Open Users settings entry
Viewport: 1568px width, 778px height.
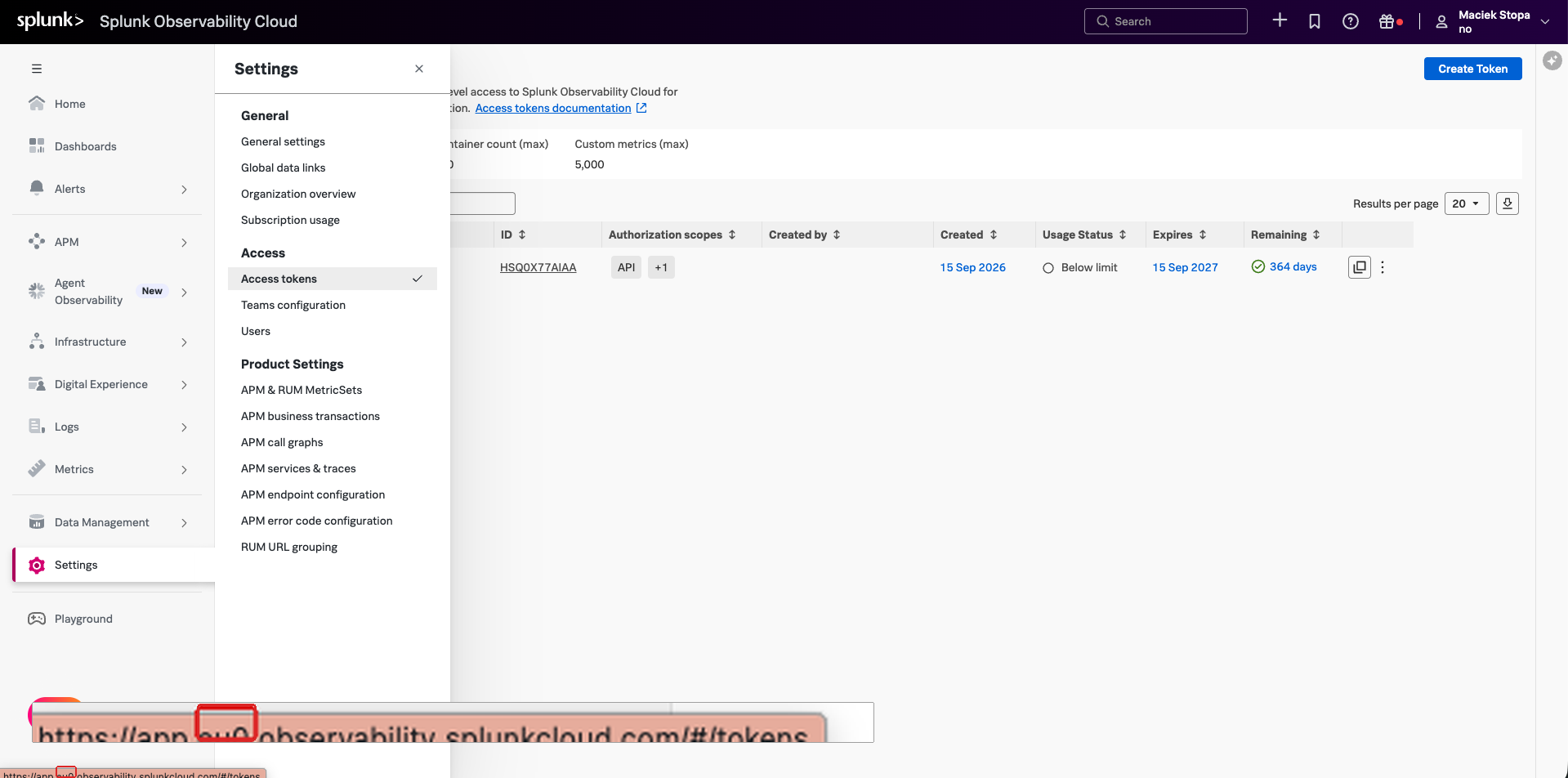click(256, 331)
